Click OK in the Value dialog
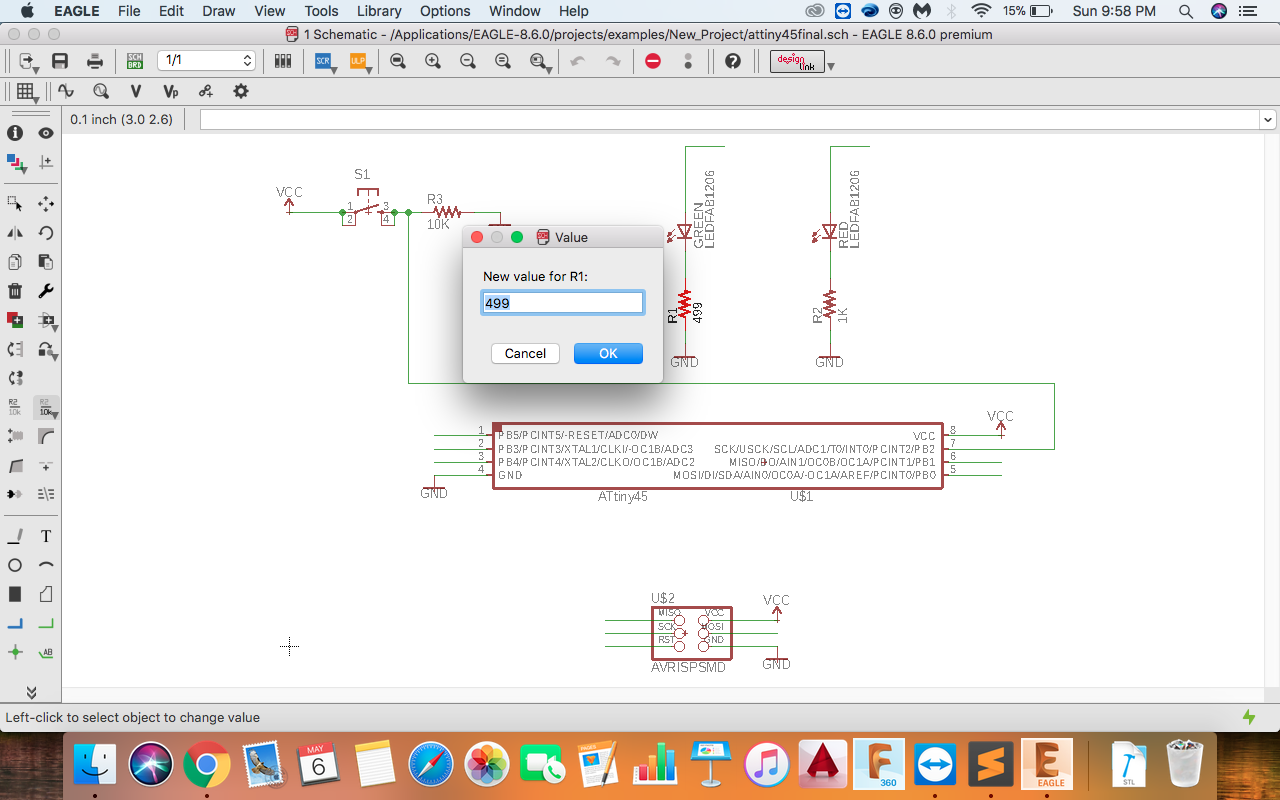 tap(608, 353)
